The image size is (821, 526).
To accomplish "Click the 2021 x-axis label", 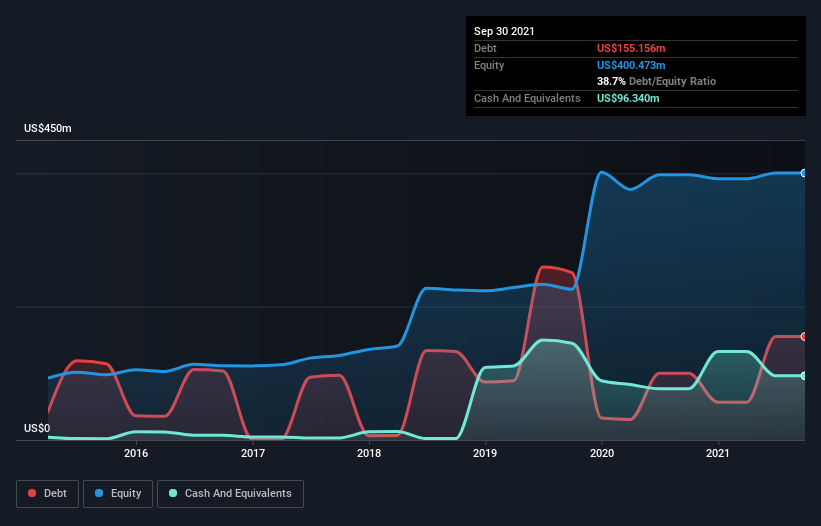I will [x=718, y=453].
